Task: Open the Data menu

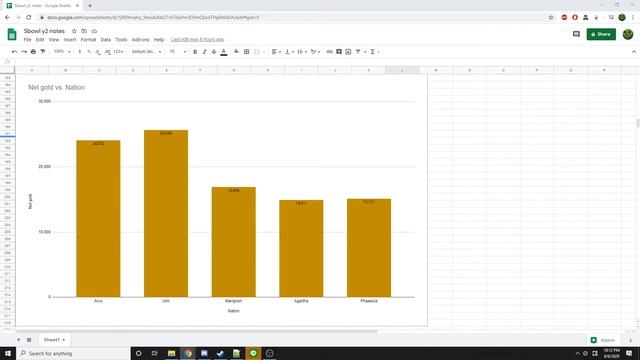Action: click(106, 40)
